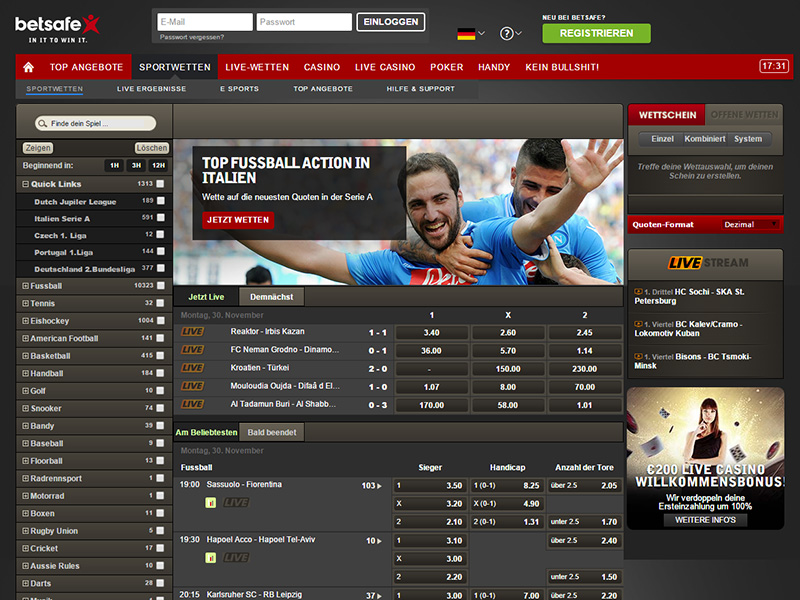Check the Eishockey checkbox
Image resolution: width=800 pixels, height=600 pixels.
point(160,320)
